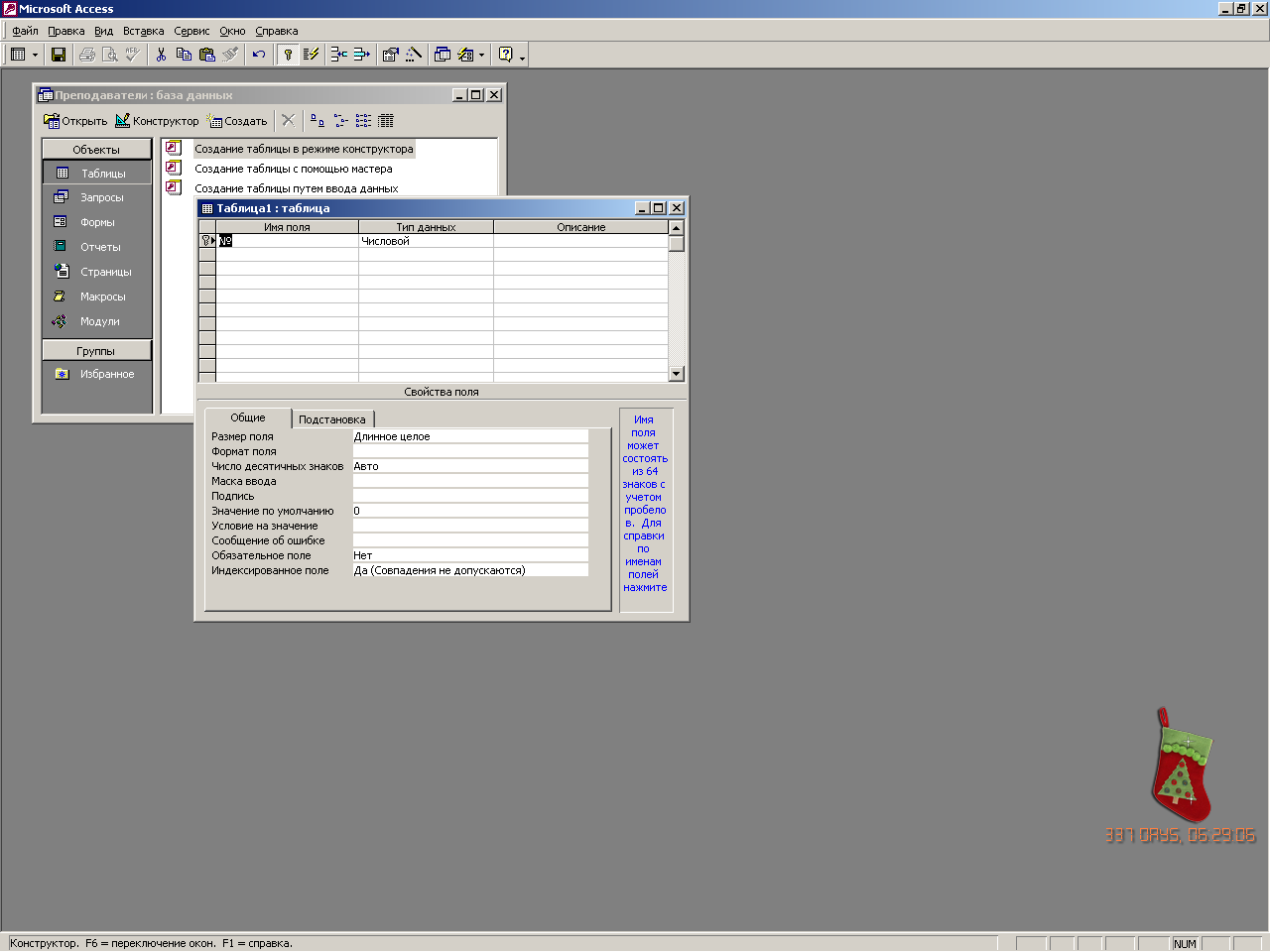Screen dimensions: 1270x952
Task: Click the Delete Rows icon
Action: pos(362,55)
